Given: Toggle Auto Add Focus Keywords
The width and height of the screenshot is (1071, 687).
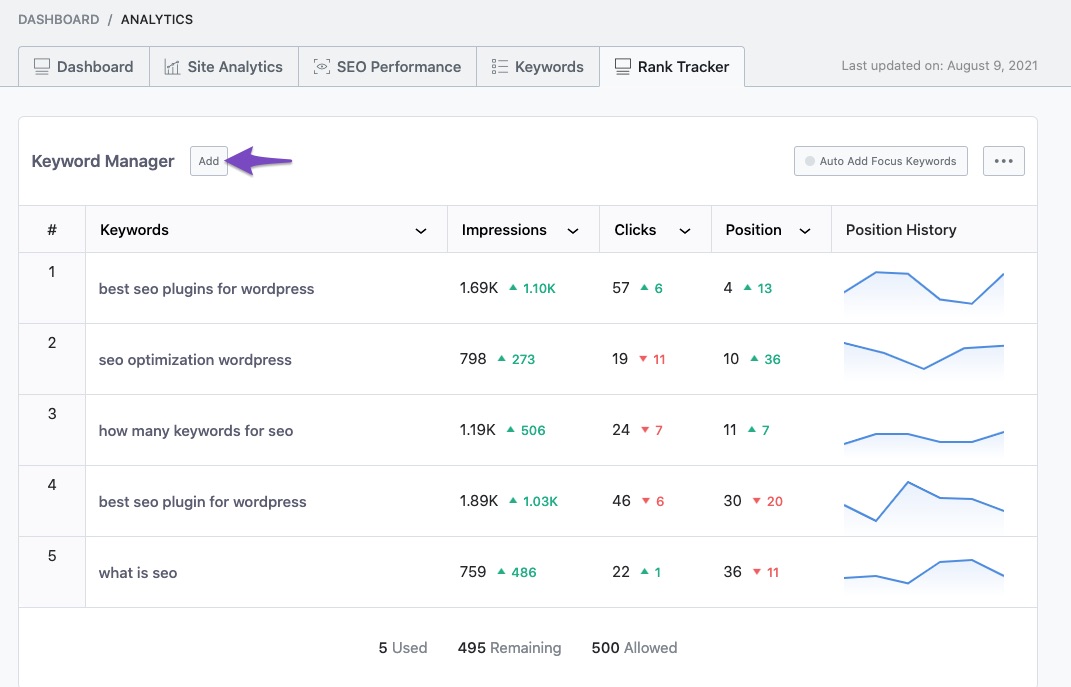Looking at the screenshot, I should [x=880, y=161].
